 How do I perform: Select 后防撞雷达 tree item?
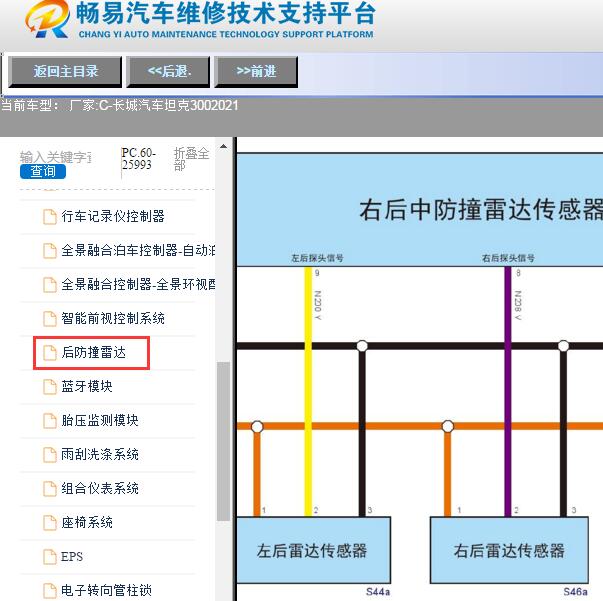pos(93,353)
